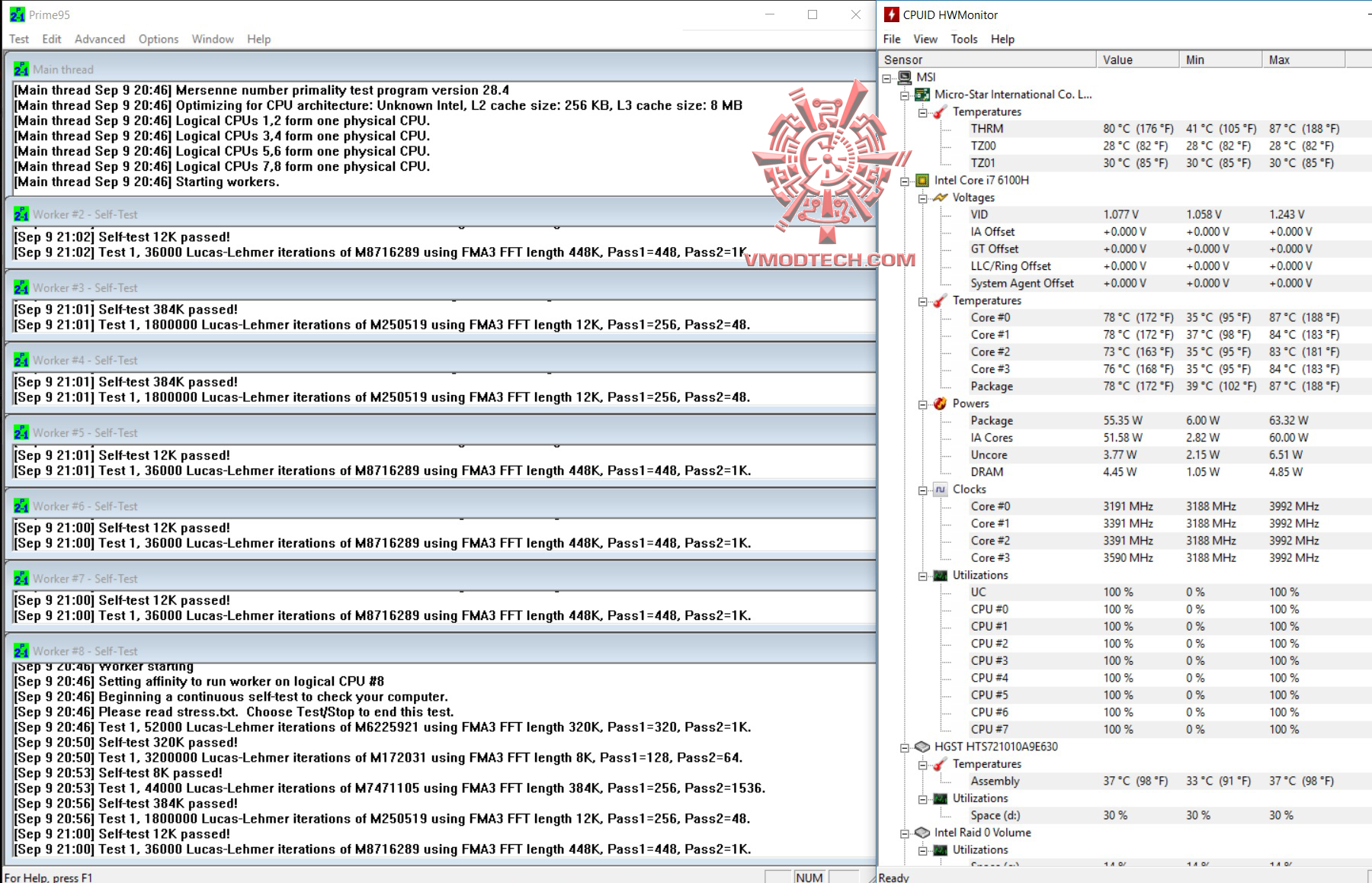The height and width of the screenshot is (883, 1372).
Task: Collapse the Micro-Star International node
Action: coord(905,95)
